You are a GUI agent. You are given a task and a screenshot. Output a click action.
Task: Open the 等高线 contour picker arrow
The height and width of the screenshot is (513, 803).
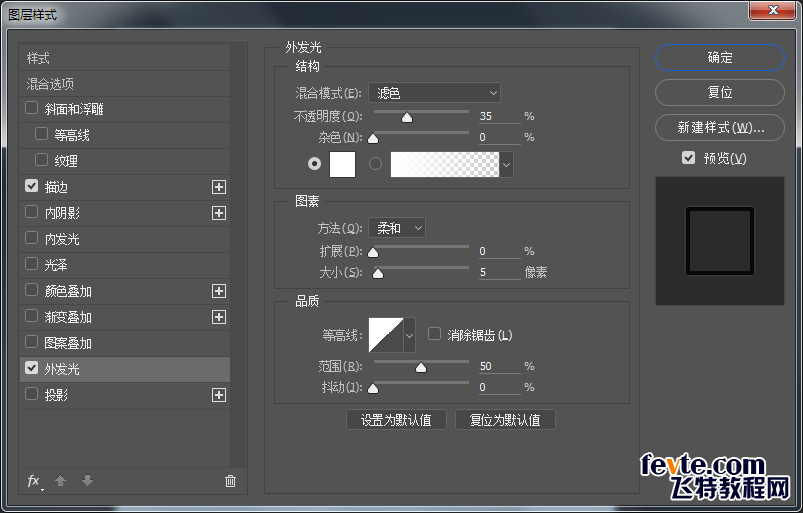tap(409, 336)
